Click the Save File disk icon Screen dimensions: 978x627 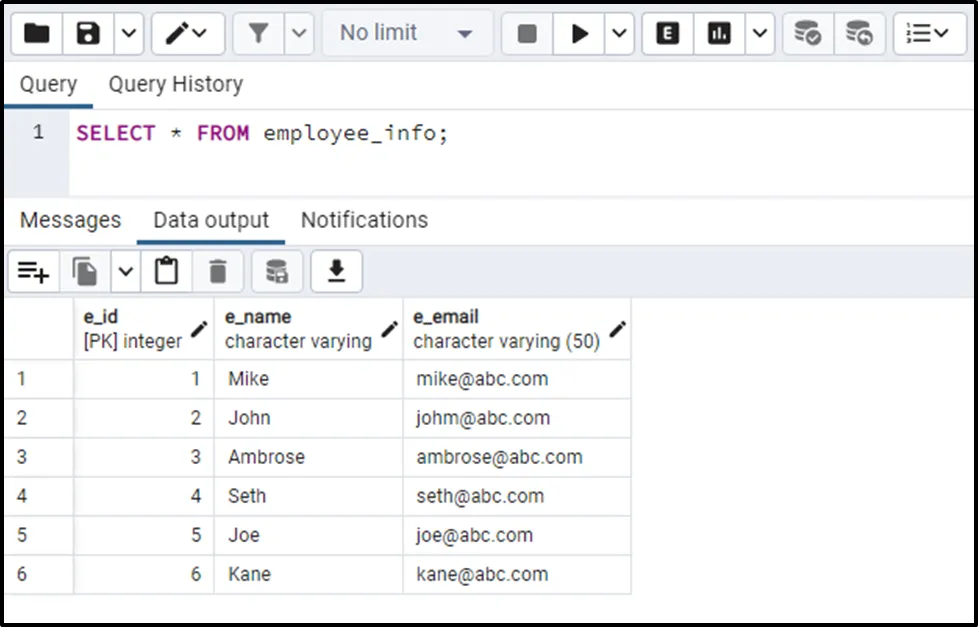point(89,34)
